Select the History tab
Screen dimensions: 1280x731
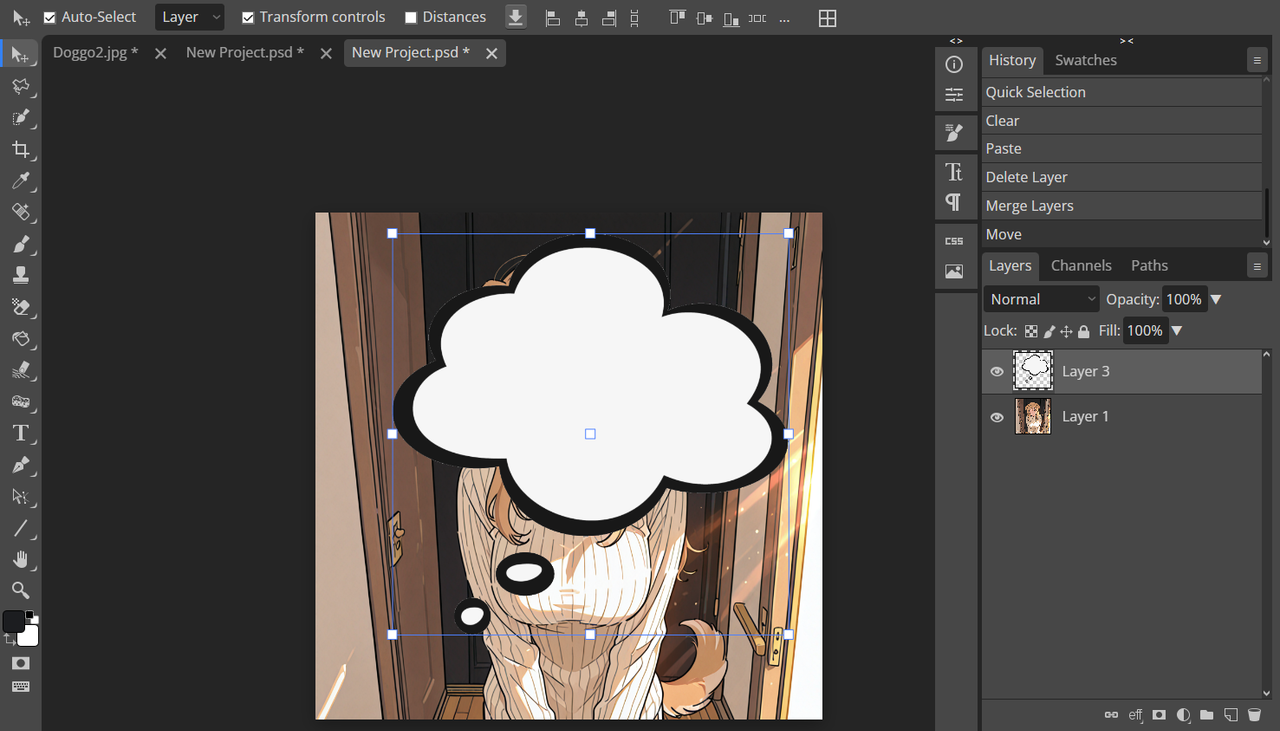coord(1012,60)
